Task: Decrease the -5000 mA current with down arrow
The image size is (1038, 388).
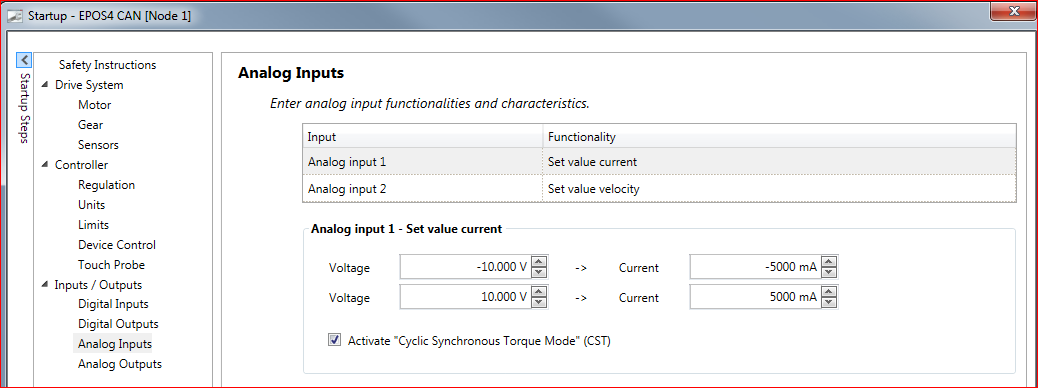Action: pyautogui.click(x=830, y=273)
